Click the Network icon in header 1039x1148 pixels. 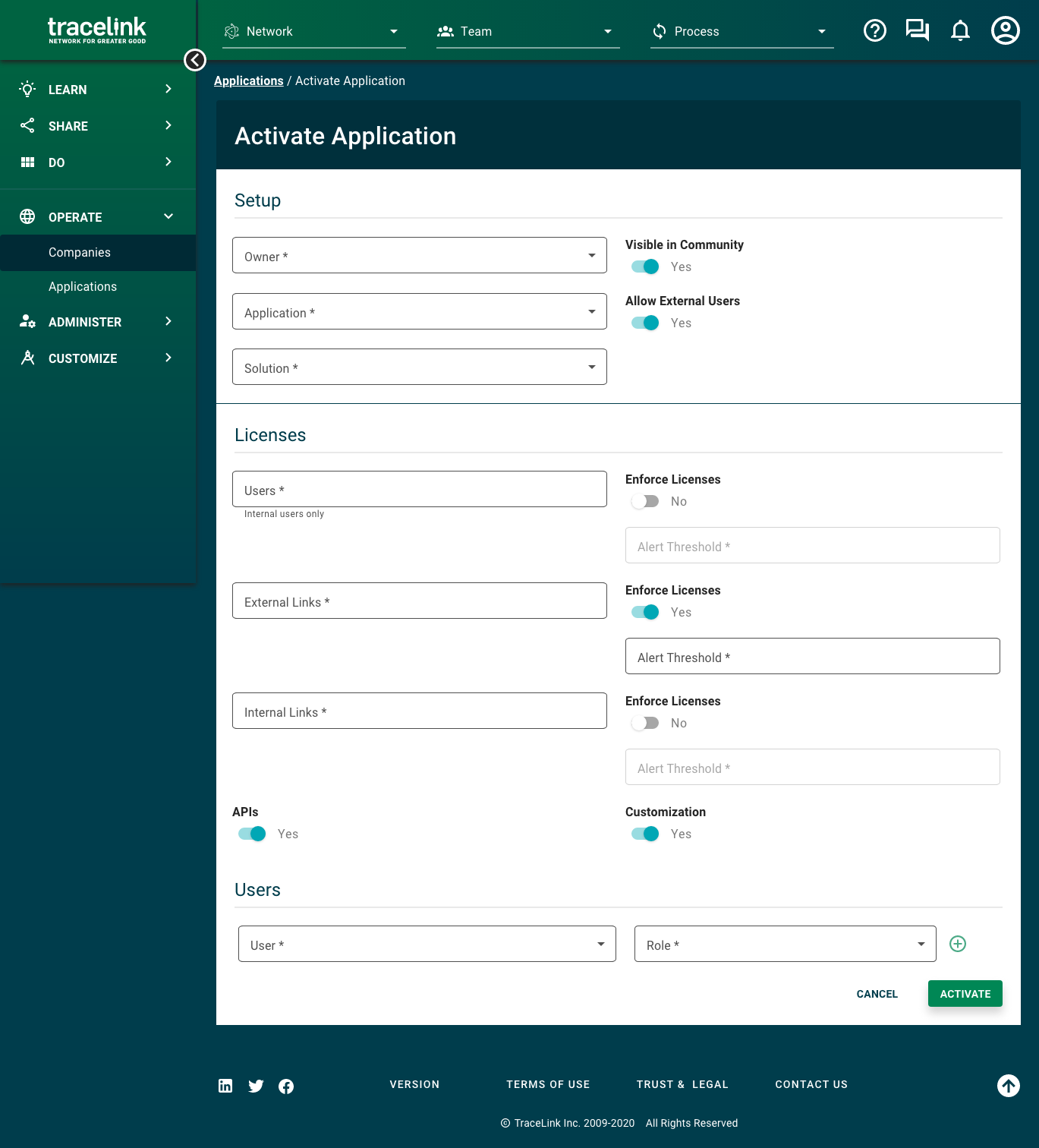[231, 31]
